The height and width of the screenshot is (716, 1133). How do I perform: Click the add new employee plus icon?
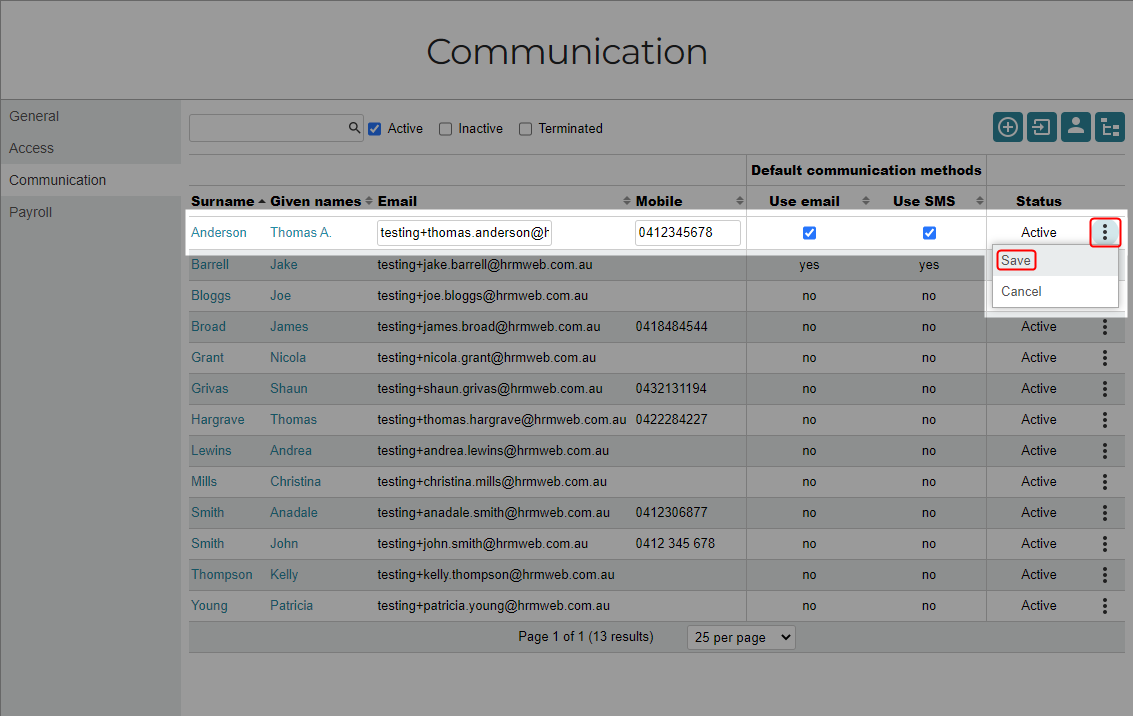(x=1007, y=127)
